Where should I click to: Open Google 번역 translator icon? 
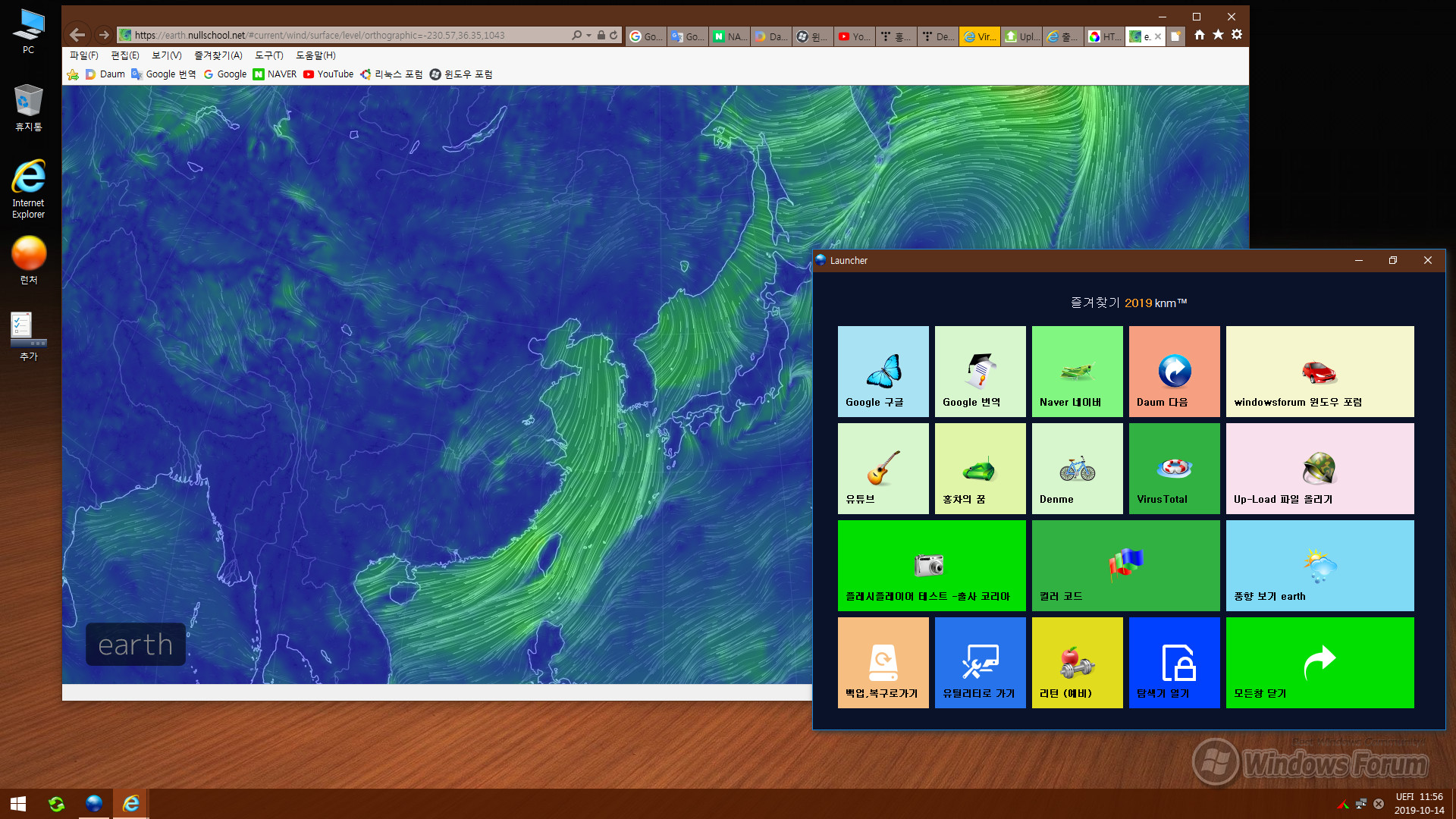(979, 371)
